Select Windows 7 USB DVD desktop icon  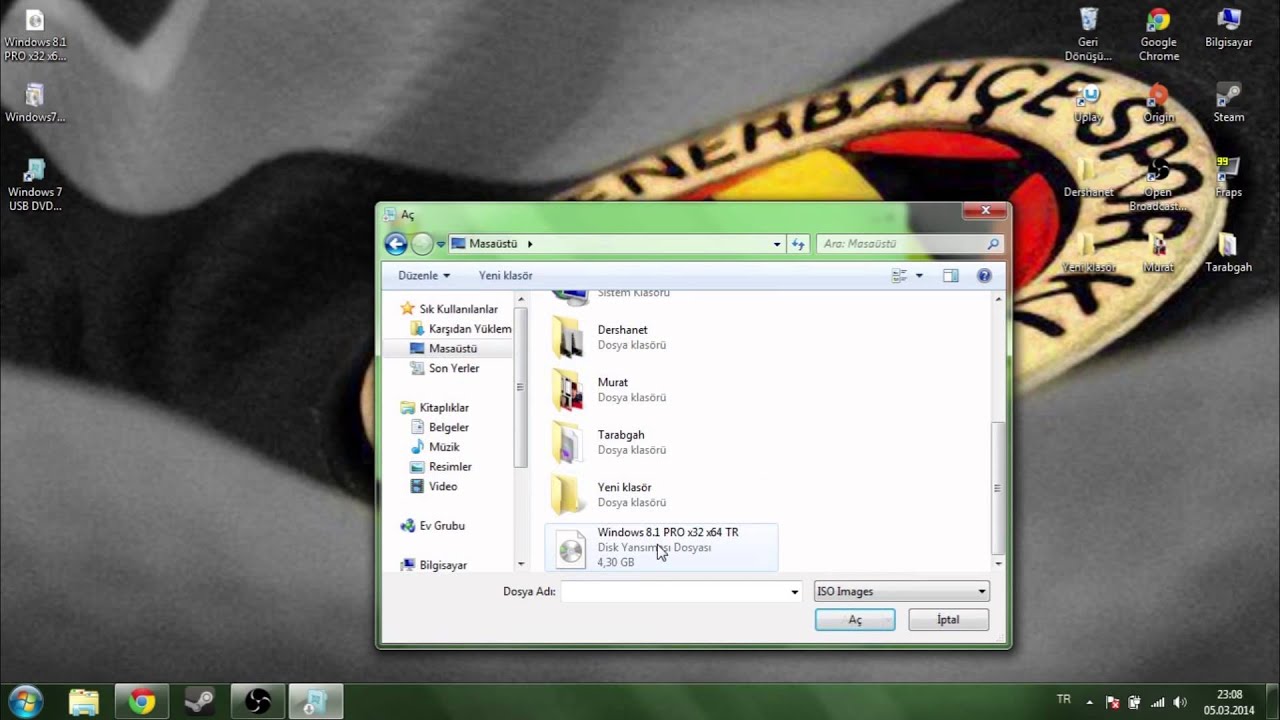coord(35,185)
